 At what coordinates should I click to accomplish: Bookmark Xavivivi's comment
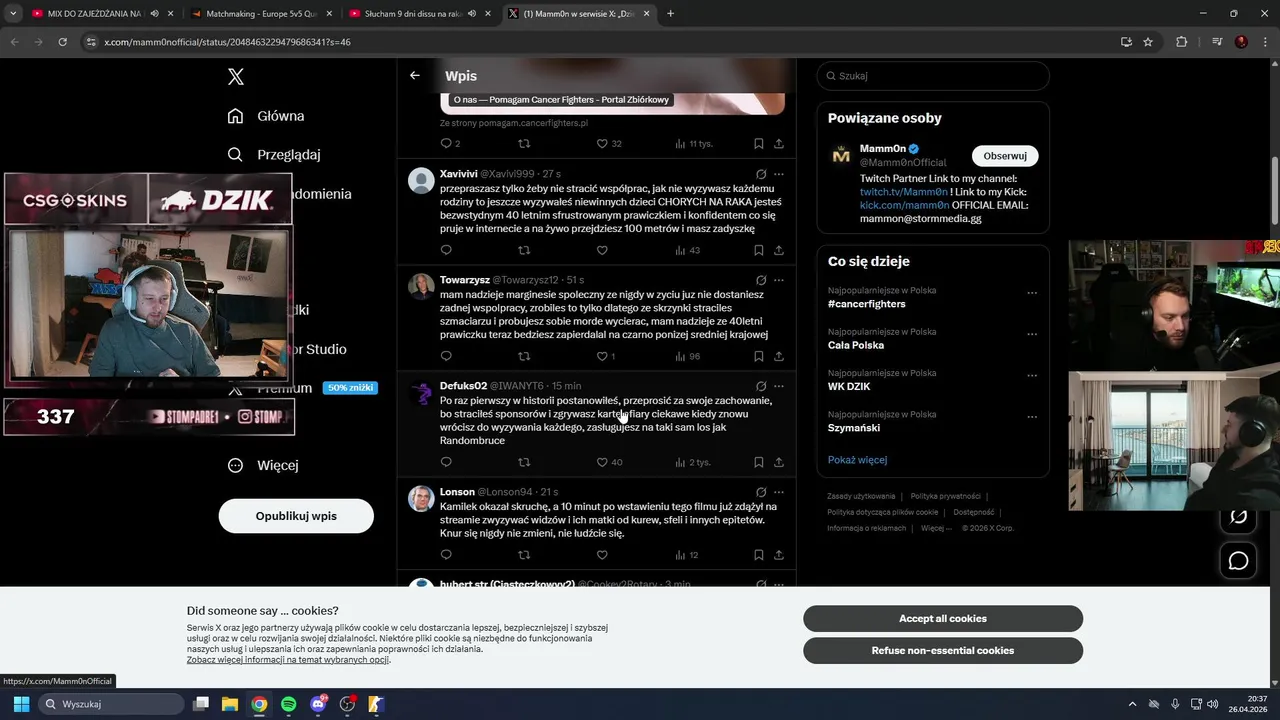[x=759, y=250]
